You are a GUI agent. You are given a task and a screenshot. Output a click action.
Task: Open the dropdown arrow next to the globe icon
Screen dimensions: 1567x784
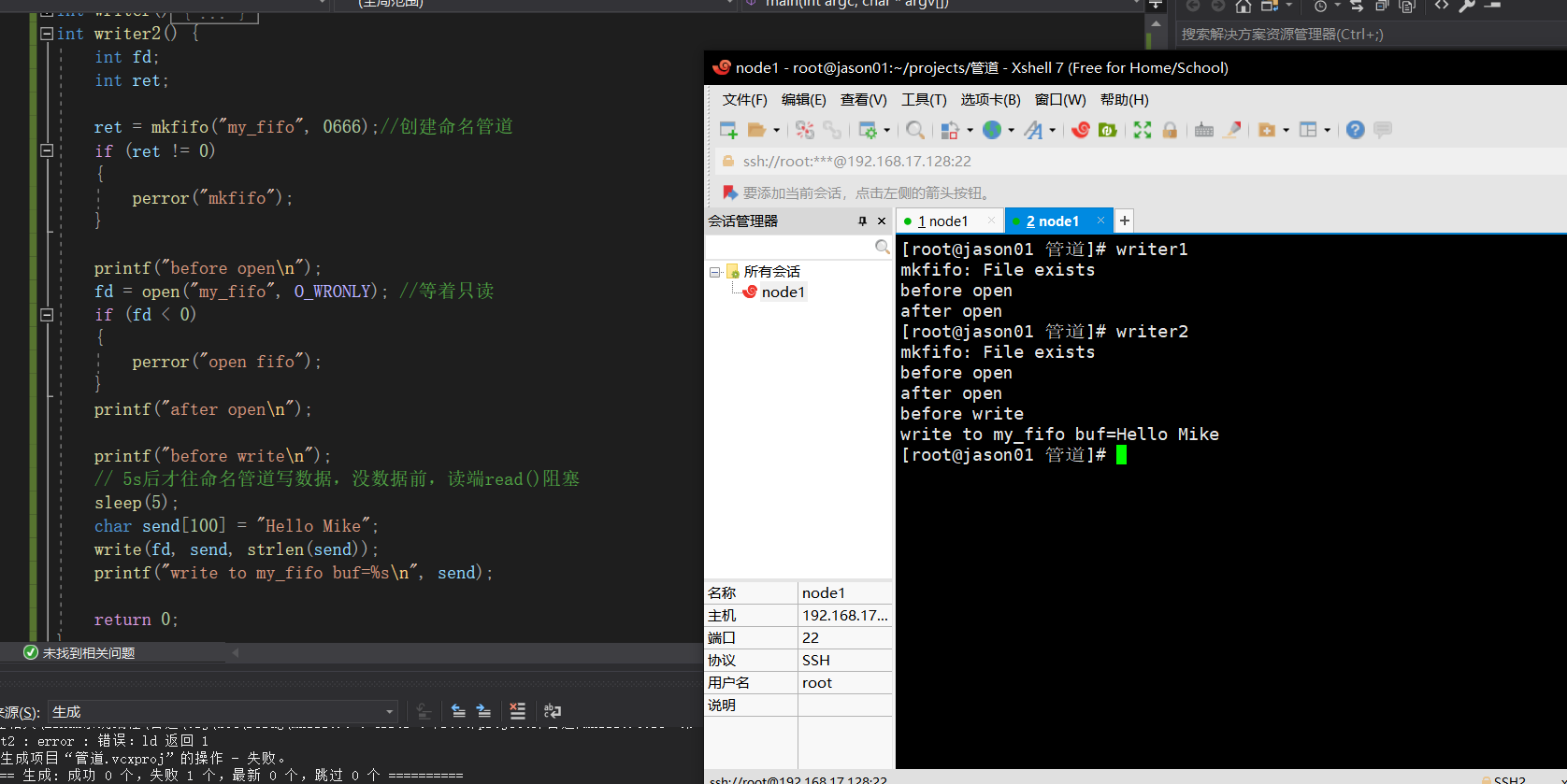1011,130
